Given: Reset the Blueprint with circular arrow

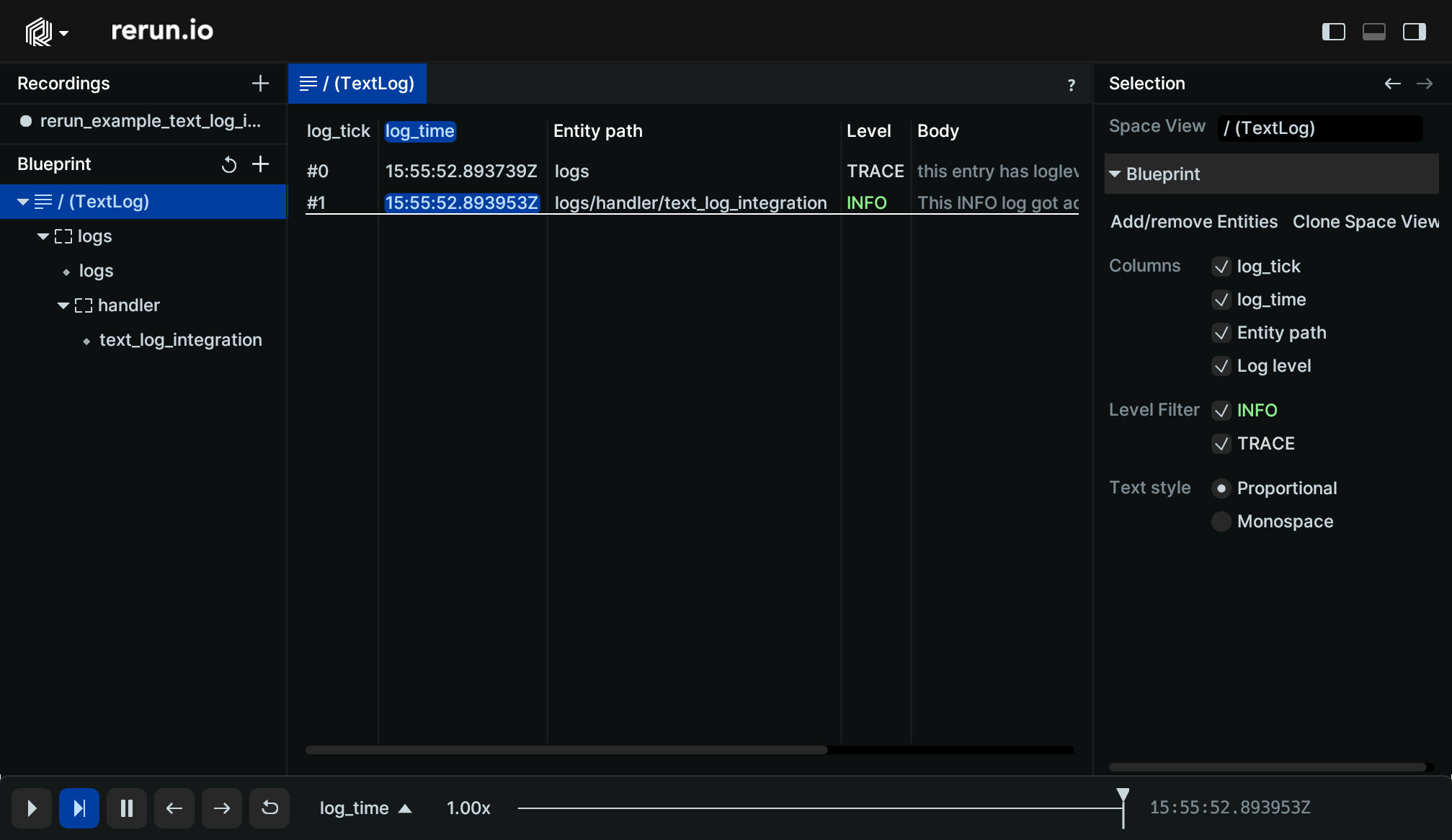Looking at the screenshot, I should [x=229, y=164].
